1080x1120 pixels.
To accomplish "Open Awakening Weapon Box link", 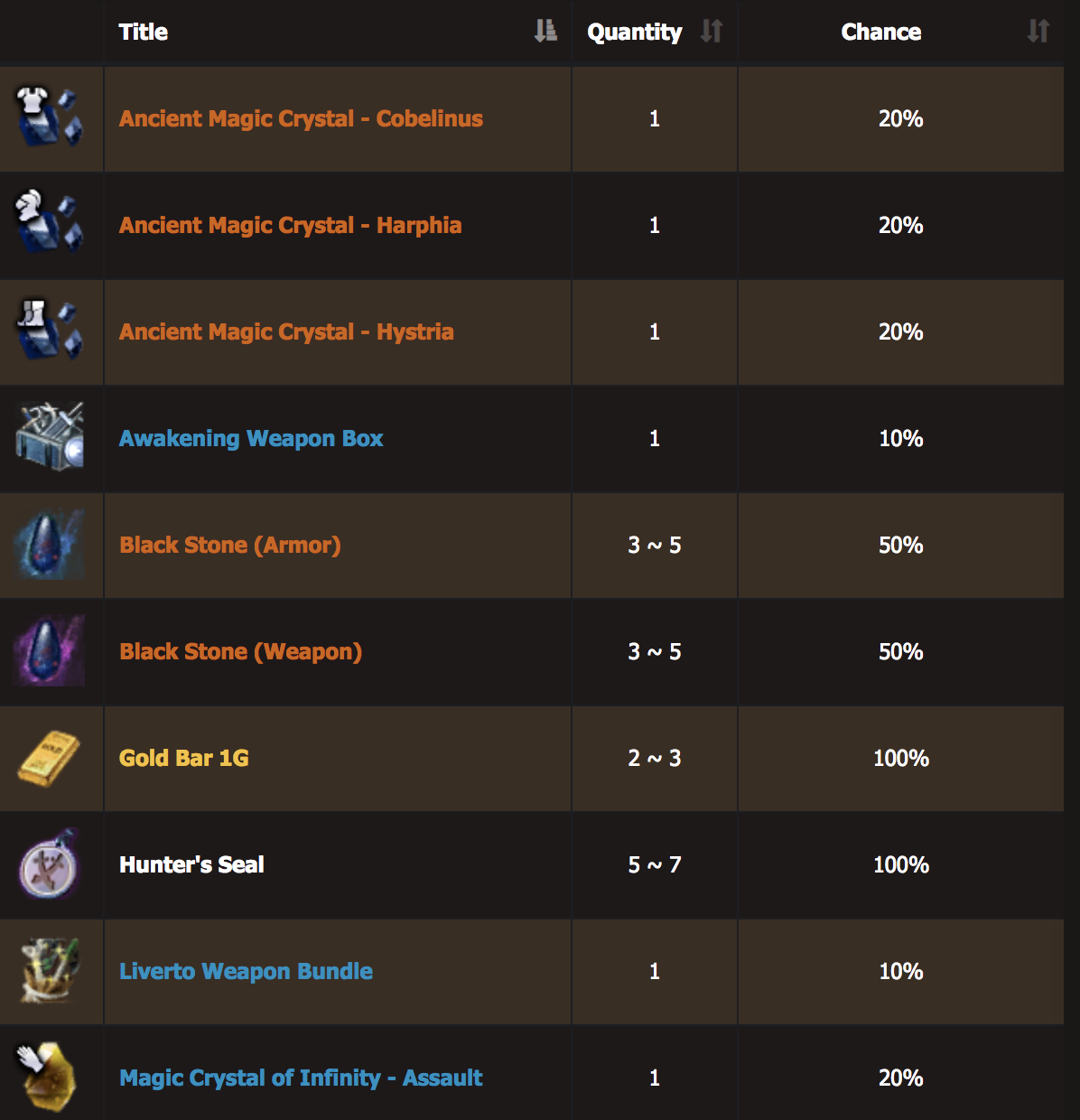I will click(x=251, y=438).
